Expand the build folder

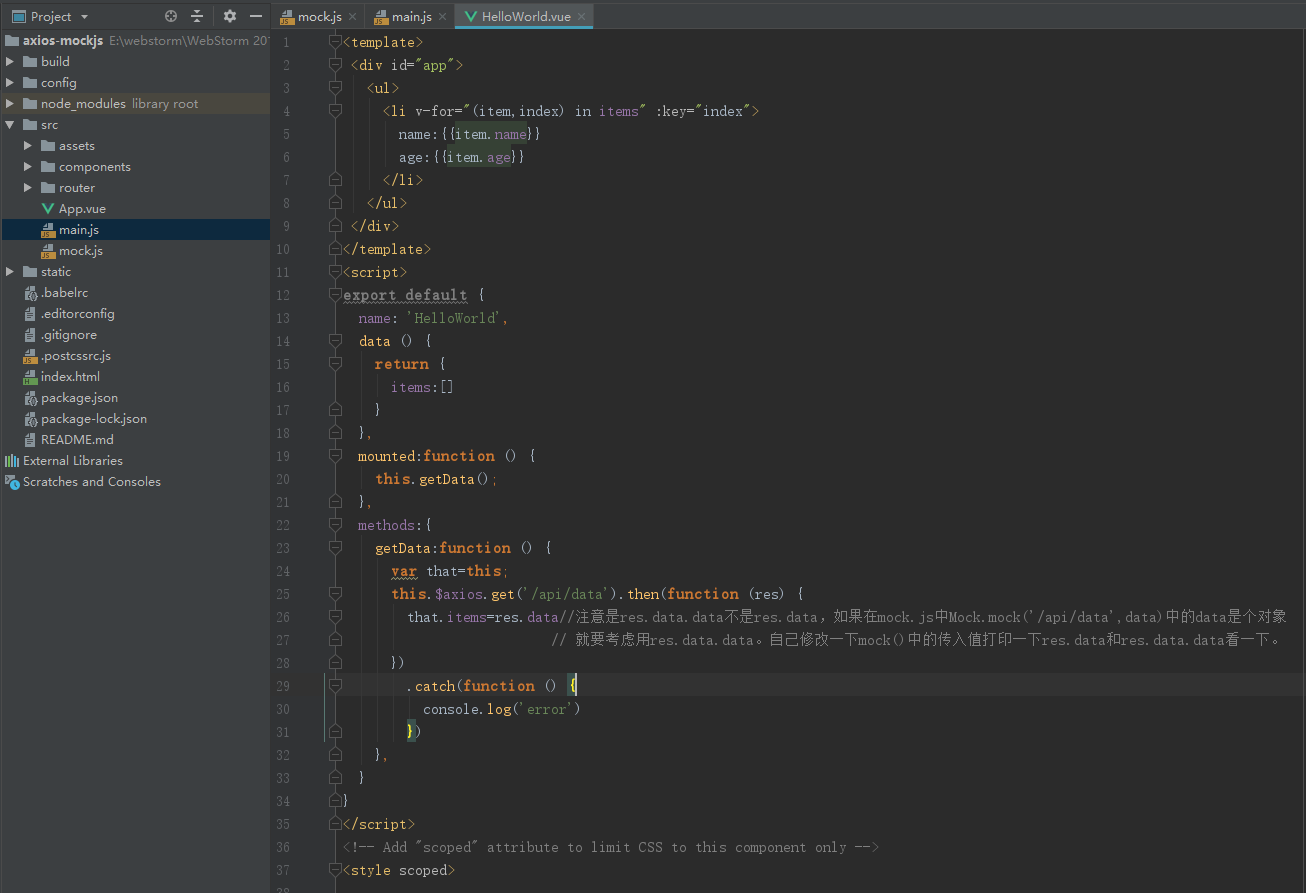(x=10, y=62)
